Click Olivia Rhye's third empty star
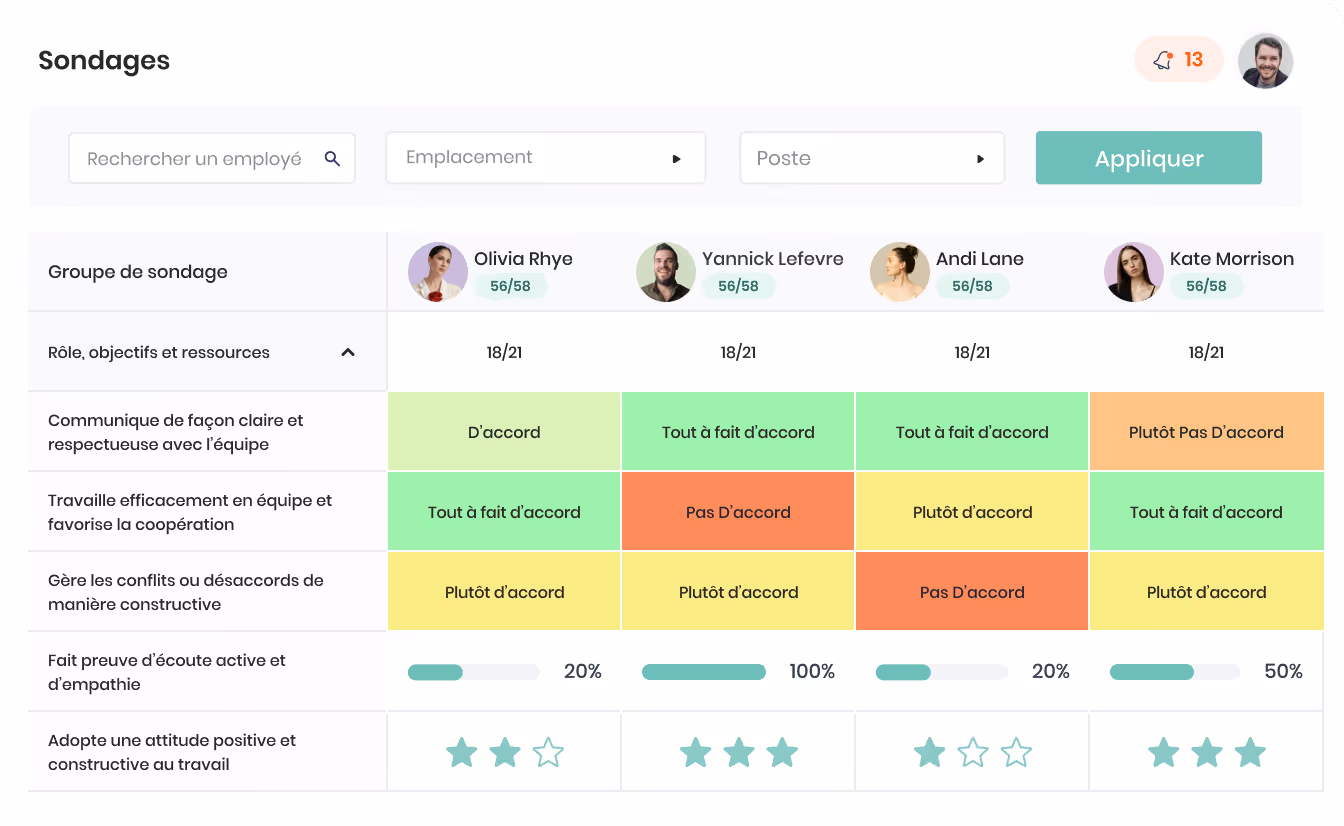 click(x=548, y=752)
